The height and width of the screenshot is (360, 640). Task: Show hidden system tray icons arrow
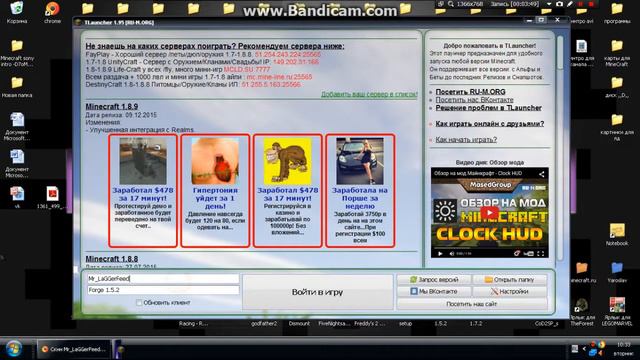[x=584, y=349]
